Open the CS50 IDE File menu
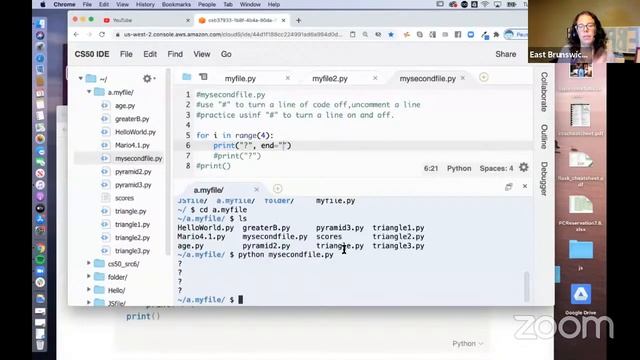Viewport: 640px width, 360px height. (126, 54)
